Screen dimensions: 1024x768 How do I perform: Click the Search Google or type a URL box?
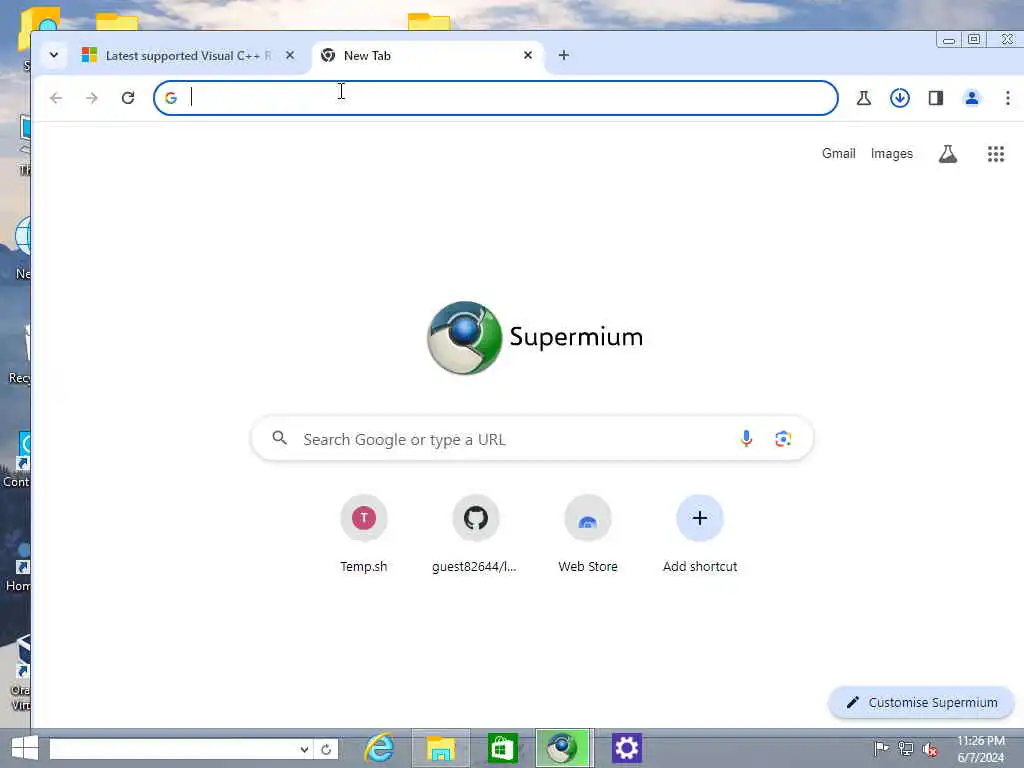point(532,439)
